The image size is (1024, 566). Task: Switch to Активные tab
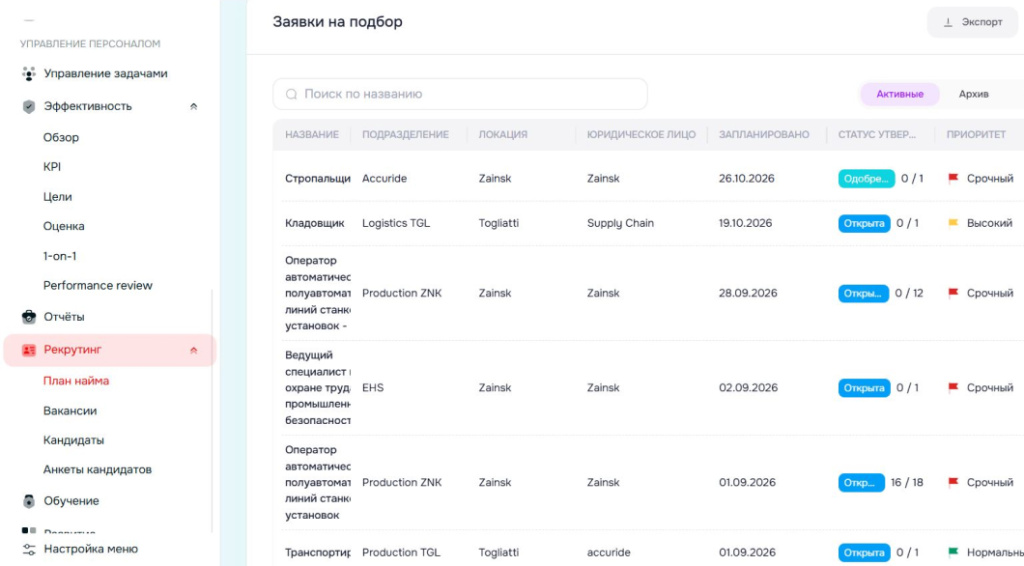coord(899,94)
